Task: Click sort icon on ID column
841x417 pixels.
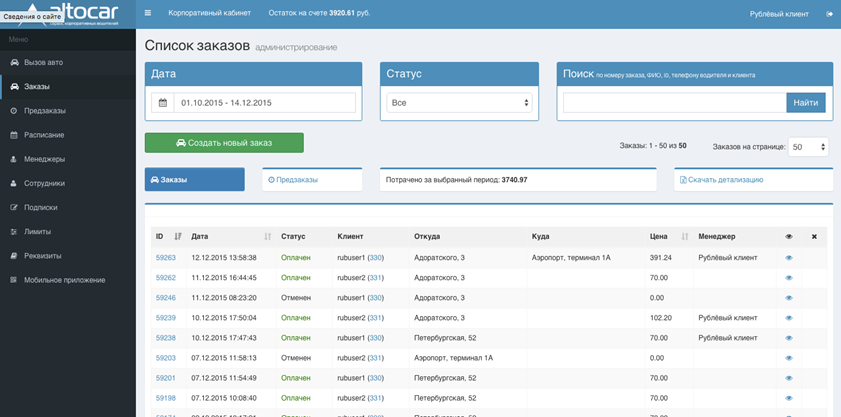Action: pyautogui.click(x=178, y=236)
